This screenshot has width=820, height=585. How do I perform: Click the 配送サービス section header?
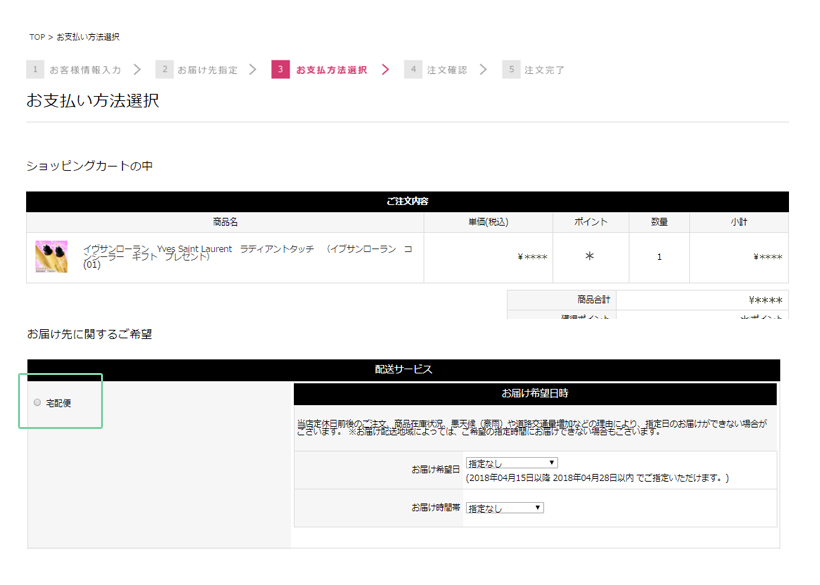403,370
